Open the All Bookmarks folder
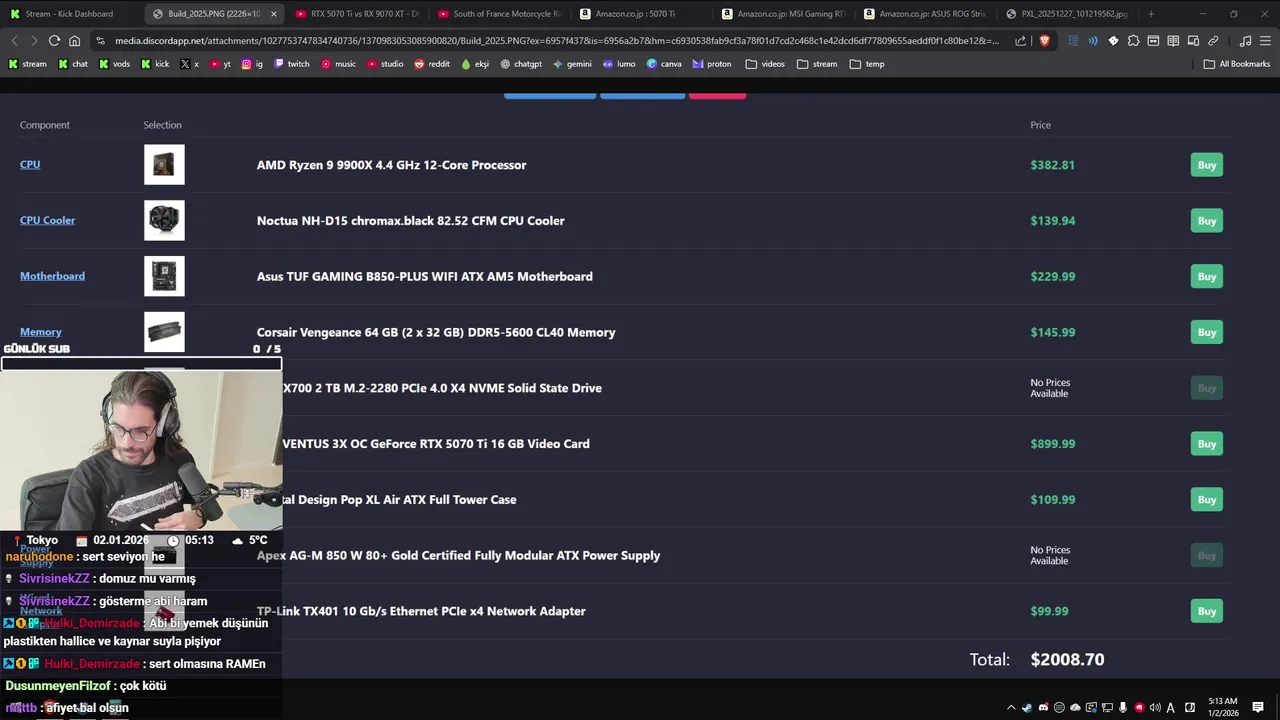1280x720 pixels. pyautogui.click(x=1237, y=64)
